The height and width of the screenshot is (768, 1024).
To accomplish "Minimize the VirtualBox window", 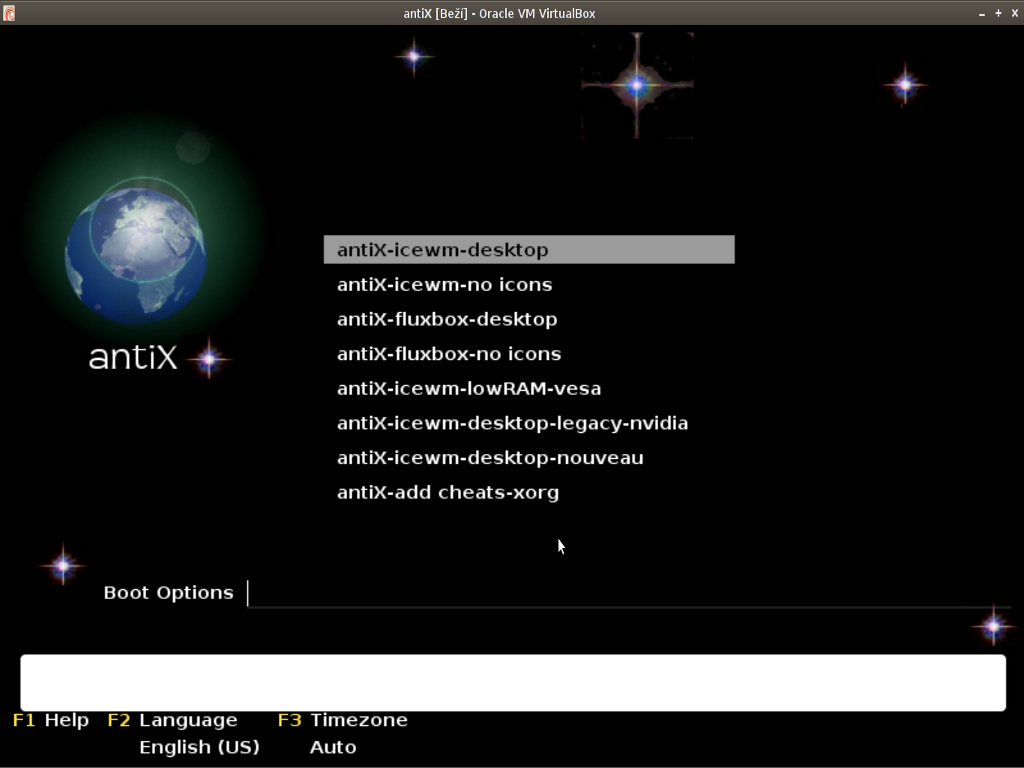I will [982, 13].
